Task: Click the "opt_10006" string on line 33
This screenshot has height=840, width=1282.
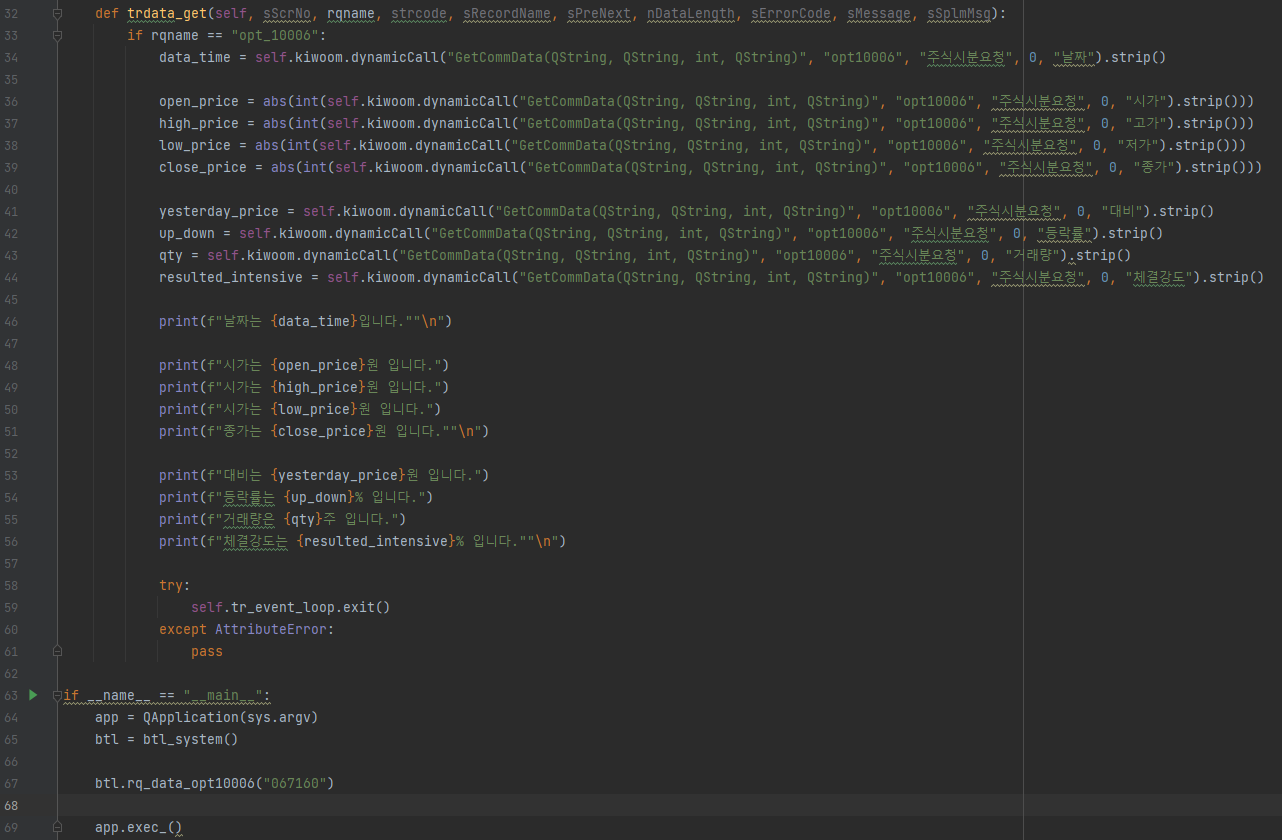Action: [x=275, y=36]
